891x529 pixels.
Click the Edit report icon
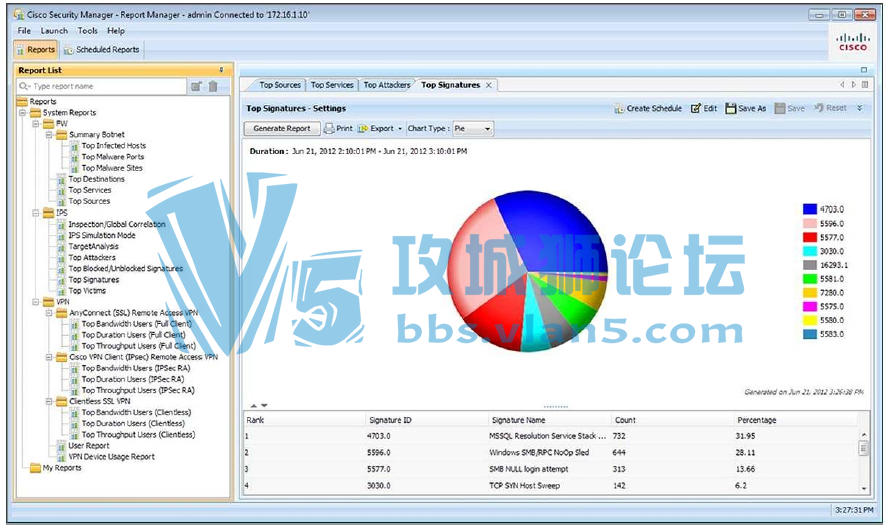click(x=696, y=109)
